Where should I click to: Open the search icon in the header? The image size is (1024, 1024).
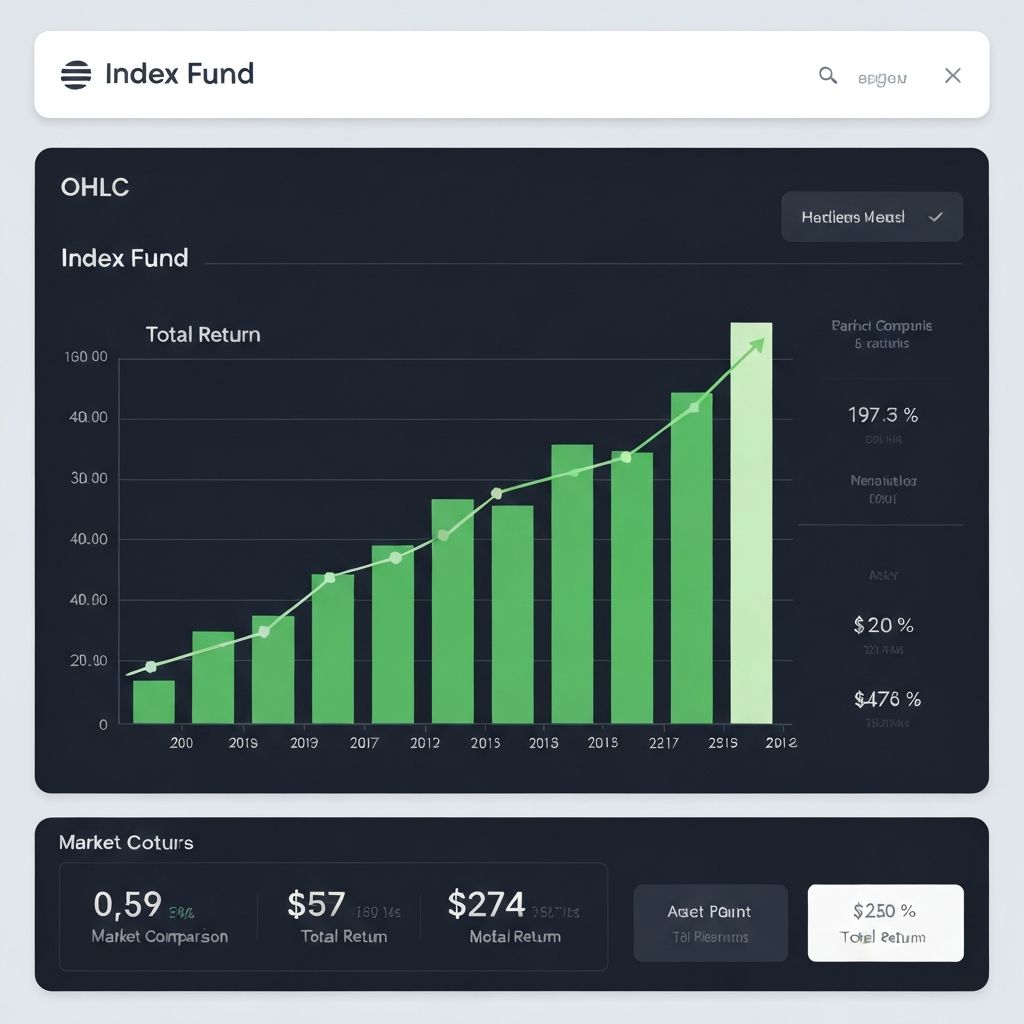point(827,75)
